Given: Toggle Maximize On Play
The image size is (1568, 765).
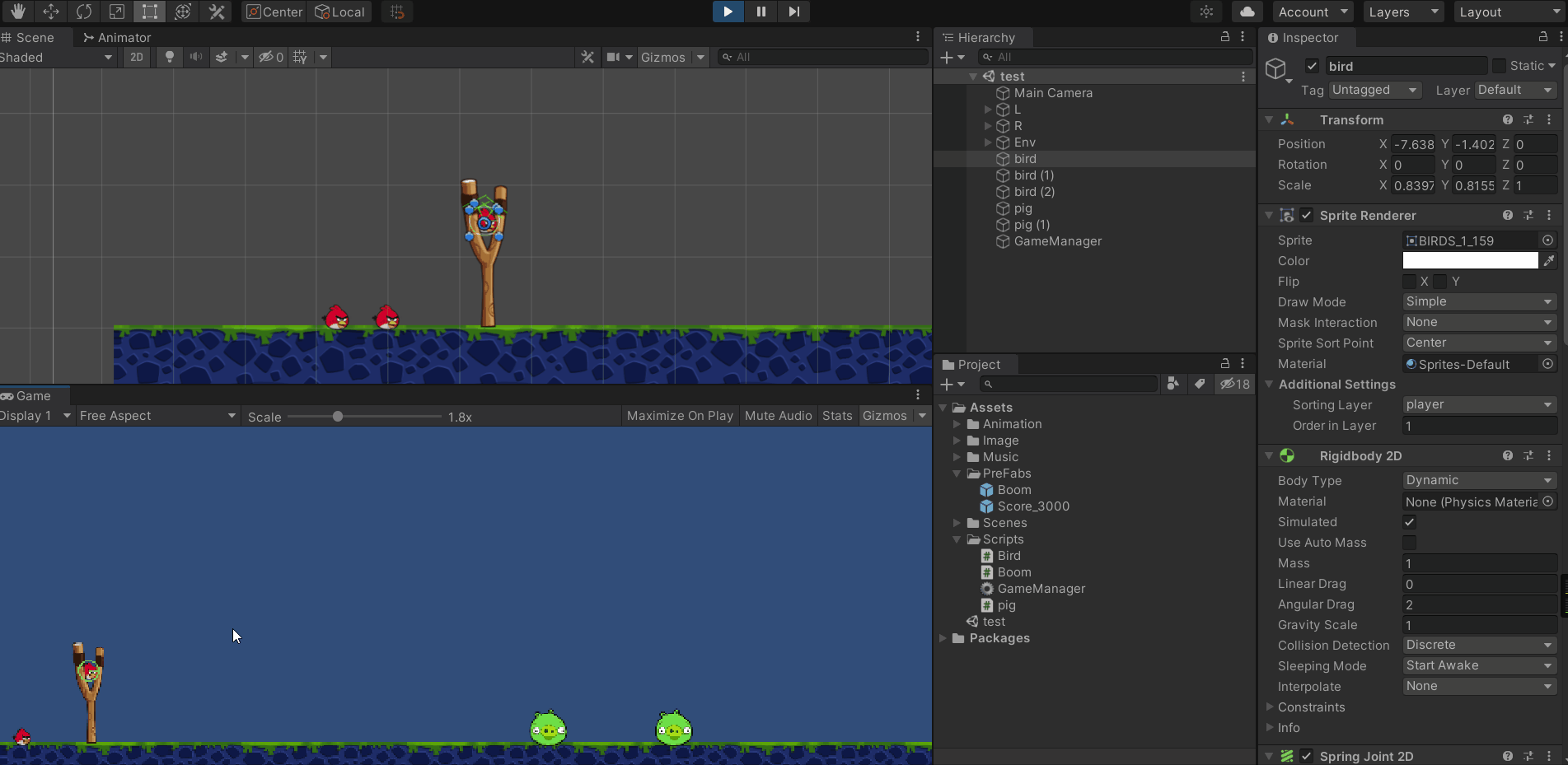Looking at the screenshot, I should (680, 416).
